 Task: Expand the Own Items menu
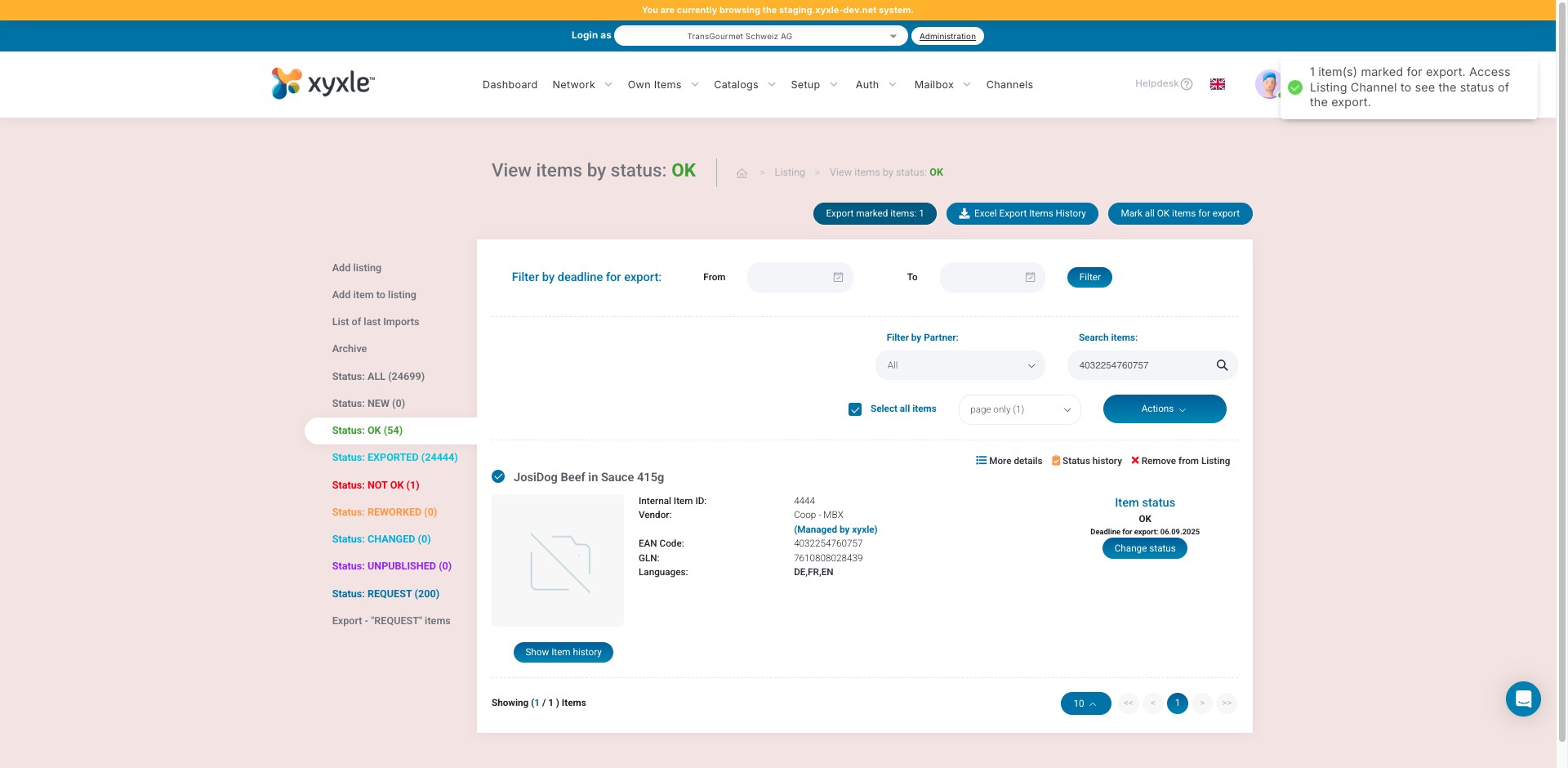tap(663, 85)
